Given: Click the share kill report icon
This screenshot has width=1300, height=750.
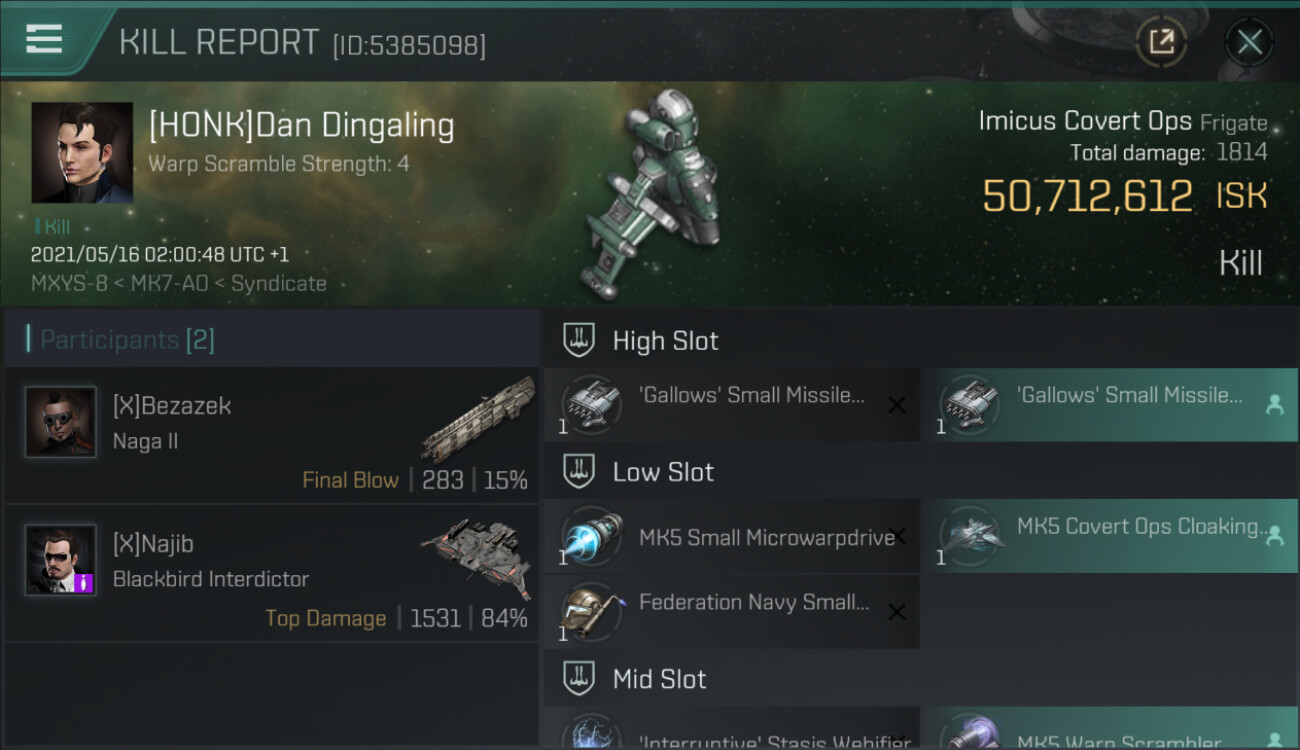Looking at the screenshot, I should 1161,42.
